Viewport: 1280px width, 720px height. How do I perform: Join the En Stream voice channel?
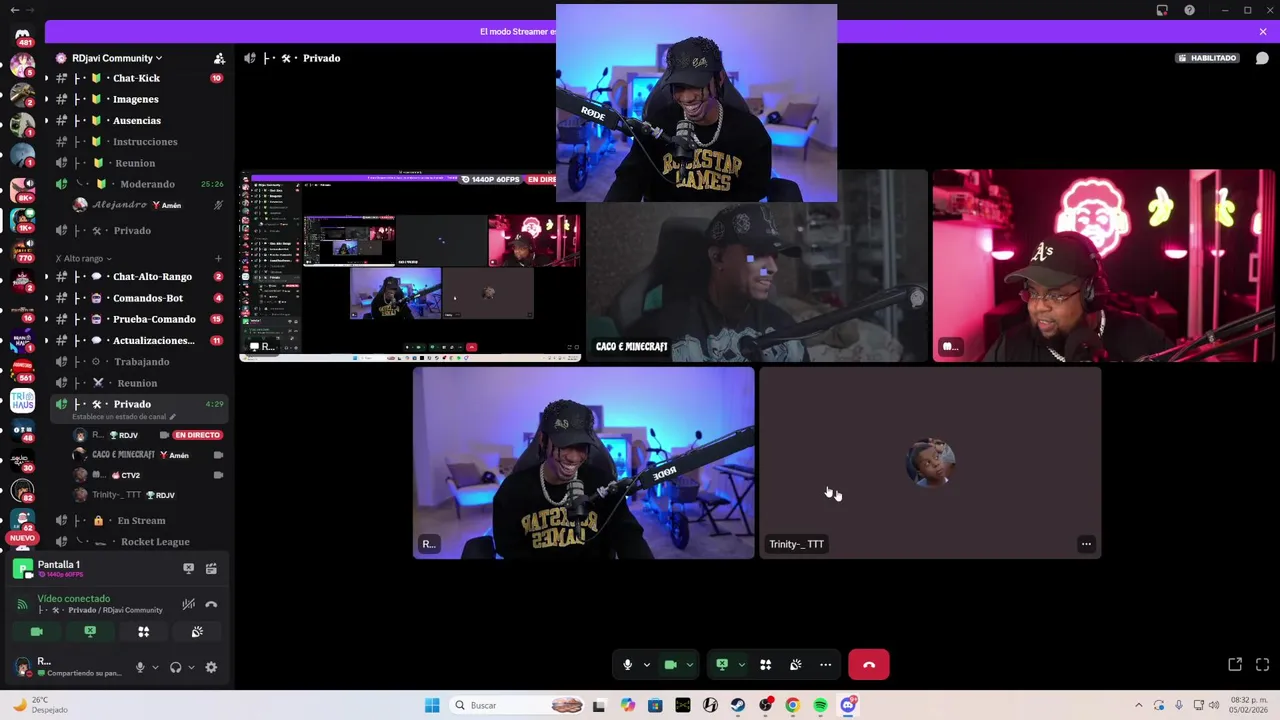(x=141, y=520)
